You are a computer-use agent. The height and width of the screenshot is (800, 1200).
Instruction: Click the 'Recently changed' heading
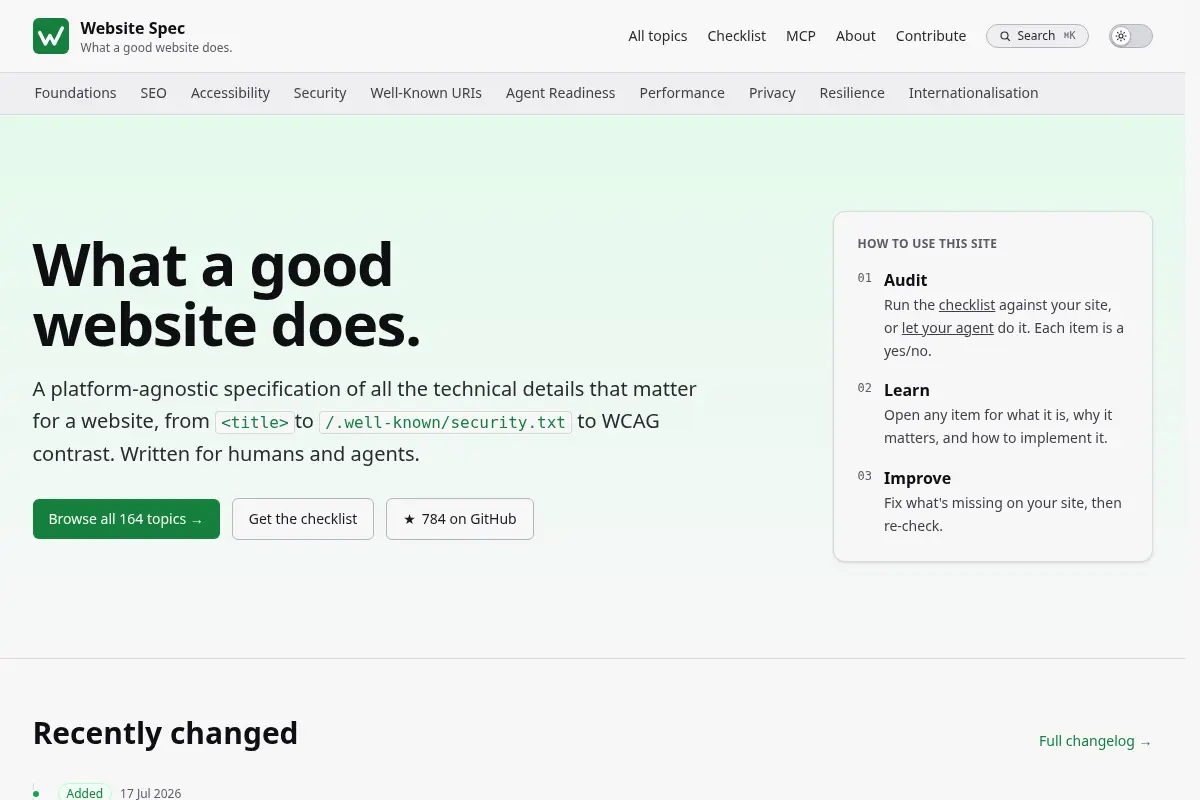pos(165,733)
